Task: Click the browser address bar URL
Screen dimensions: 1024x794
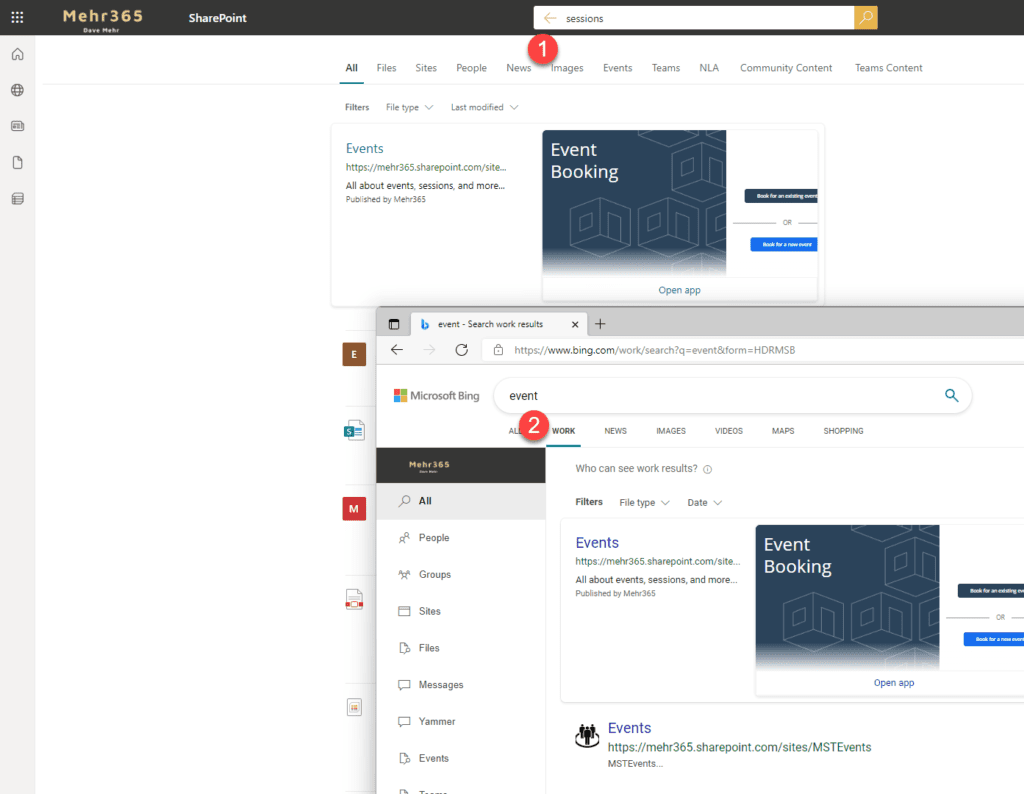Action: pos(654,350)
